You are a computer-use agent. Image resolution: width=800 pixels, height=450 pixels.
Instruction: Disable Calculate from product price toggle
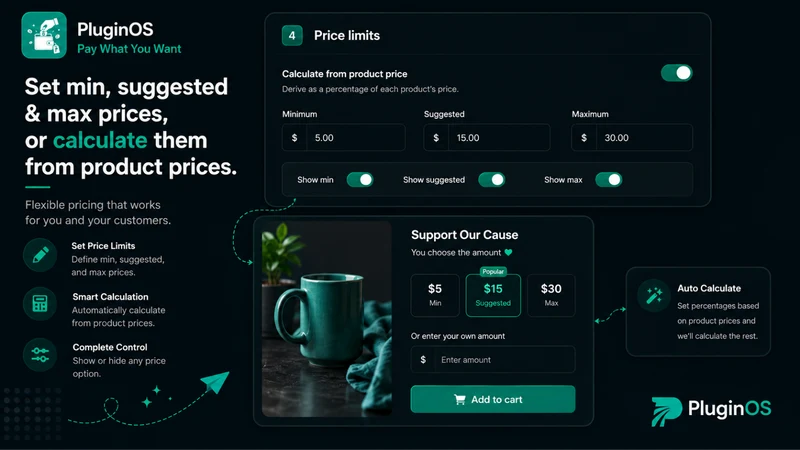(x=677, y=73)
